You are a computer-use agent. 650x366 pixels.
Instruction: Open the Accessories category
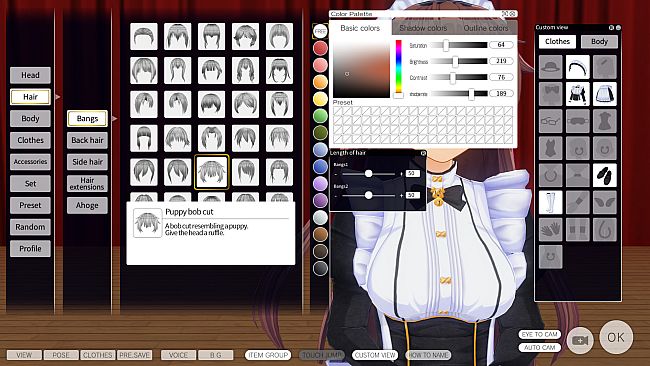(30, 162)
